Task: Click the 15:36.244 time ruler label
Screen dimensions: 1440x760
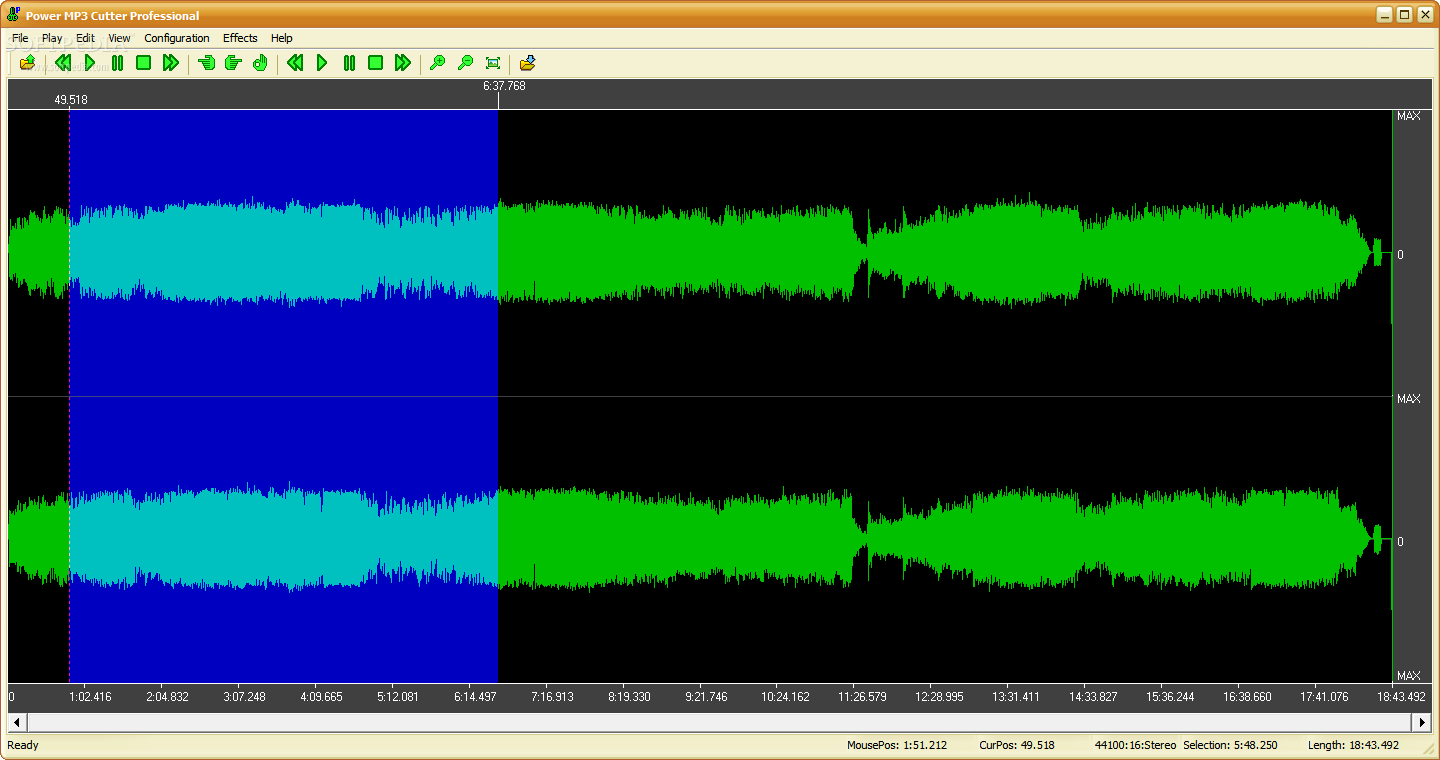Action: [1170, 697]
